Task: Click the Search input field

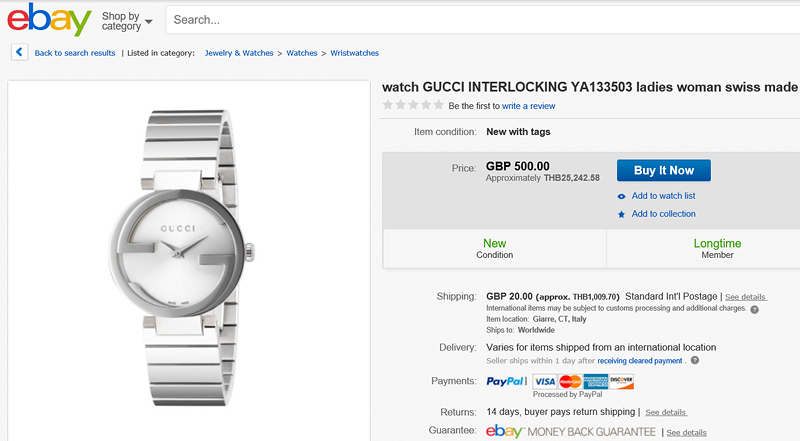Action: click(480, 19)
